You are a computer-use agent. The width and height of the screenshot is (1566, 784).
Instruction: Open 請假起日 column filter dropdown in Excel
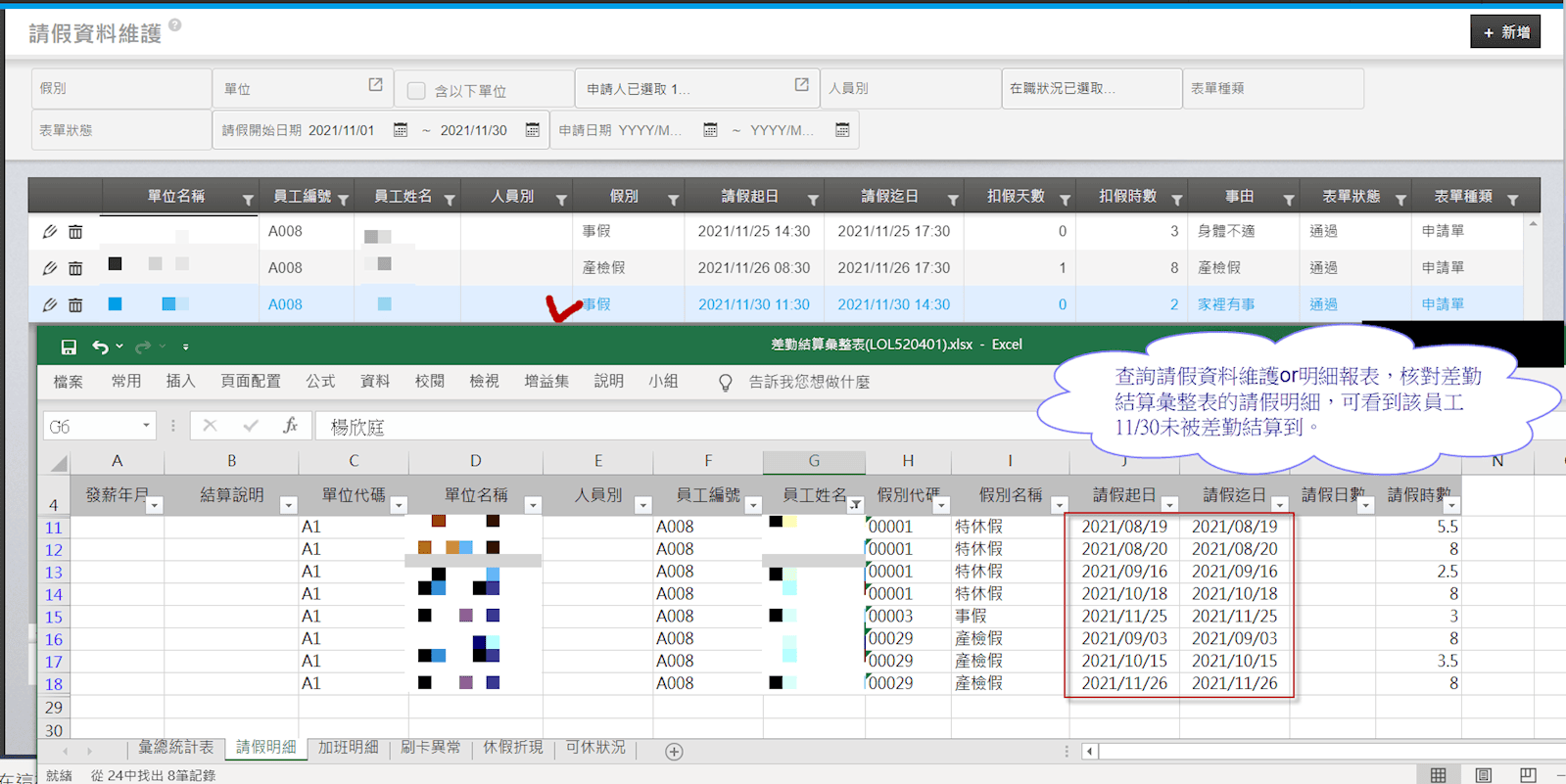(x=1169, y=505)
